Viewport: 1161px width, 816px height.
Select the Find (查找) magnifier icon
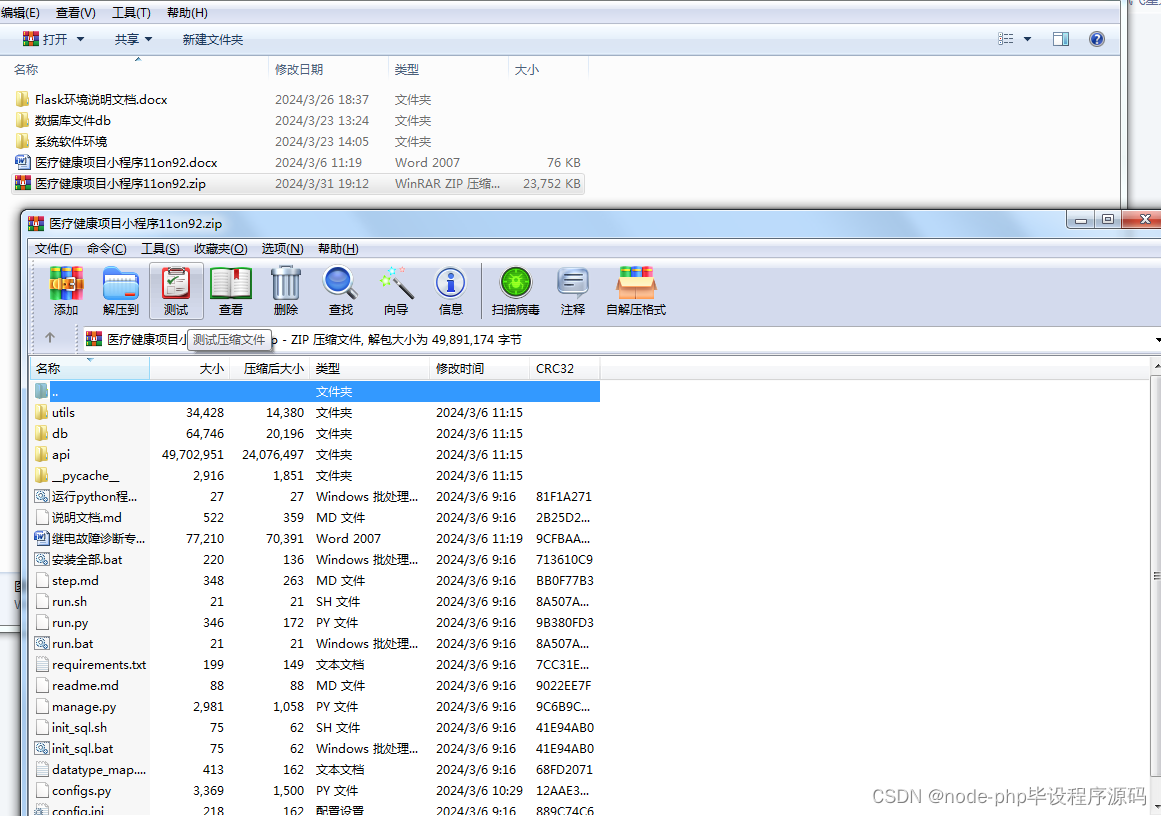pyautogui.click(x=340, y=290)
